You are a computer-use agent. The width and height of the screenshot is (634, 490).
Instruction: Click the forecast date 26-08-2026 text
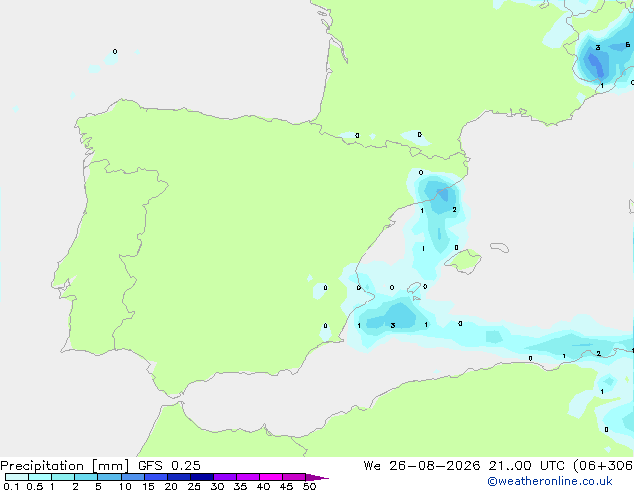click(435, 466)
